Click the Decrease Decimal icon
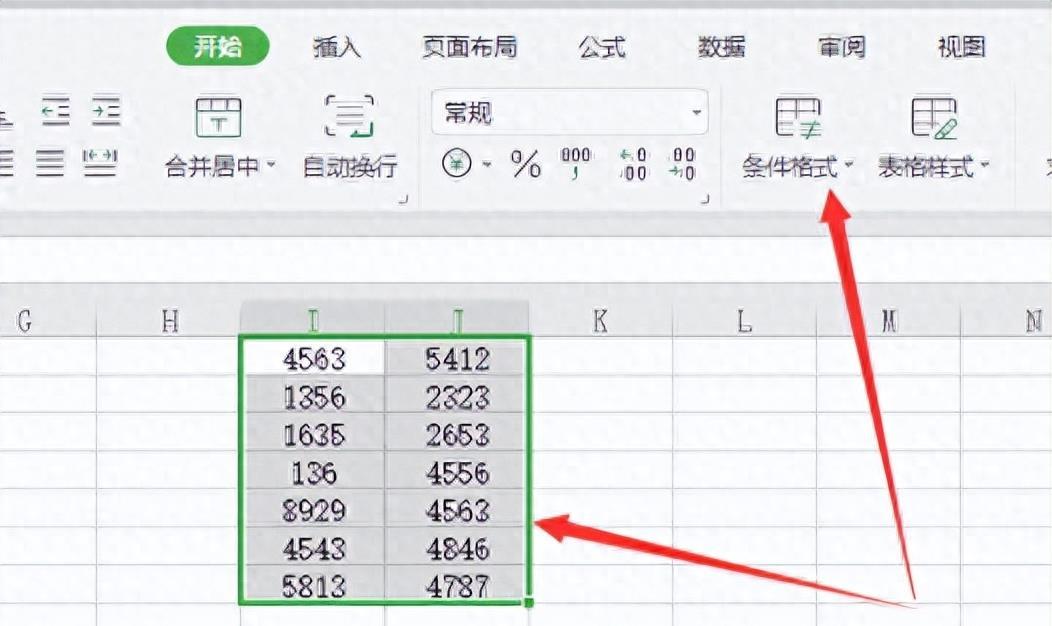1052x626 pixels. [685, 162]
